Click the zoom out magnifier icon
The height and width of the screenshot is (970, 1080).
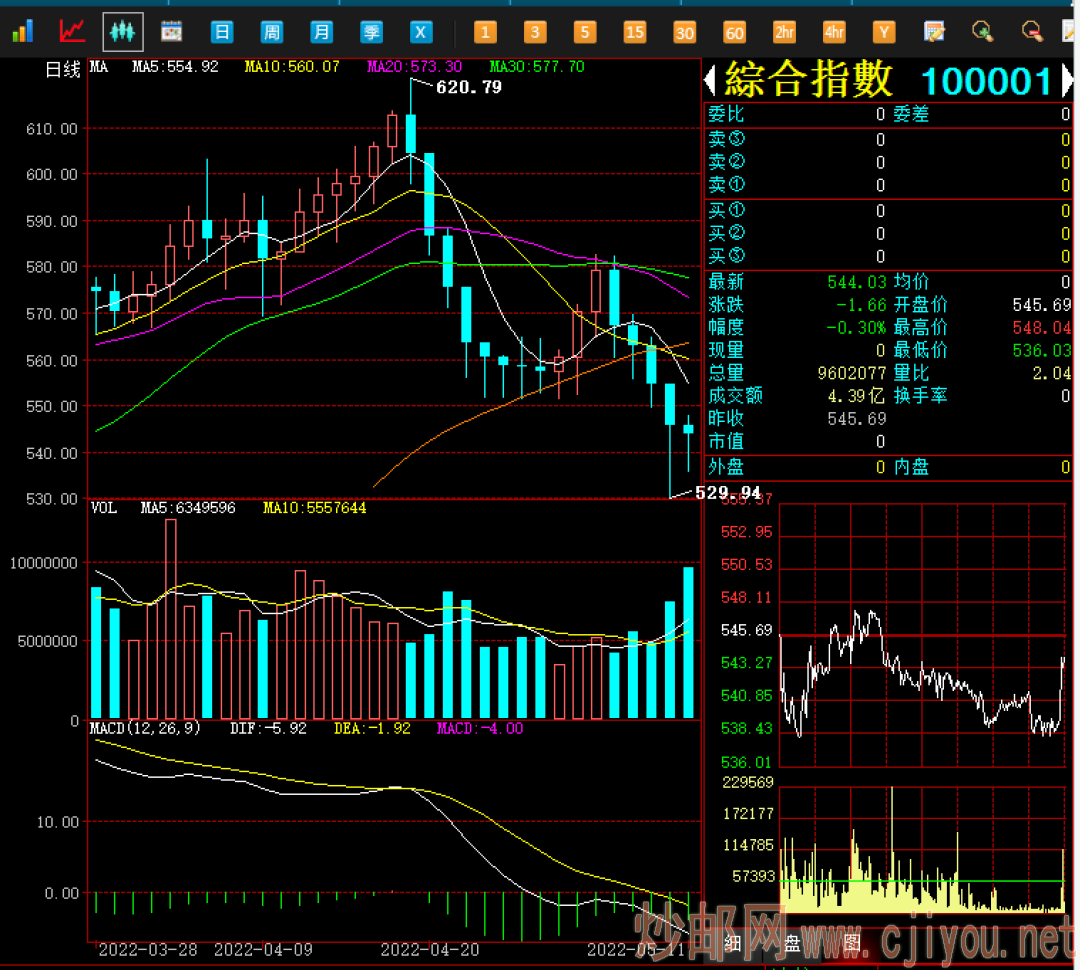[1032, 32]
